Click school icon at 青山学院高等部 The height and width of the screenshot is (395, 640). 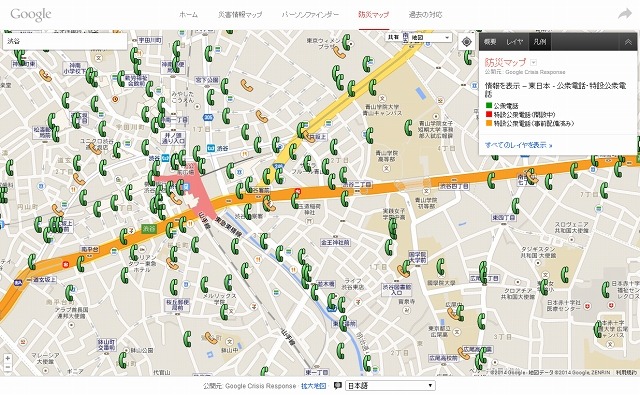[387, 168]
